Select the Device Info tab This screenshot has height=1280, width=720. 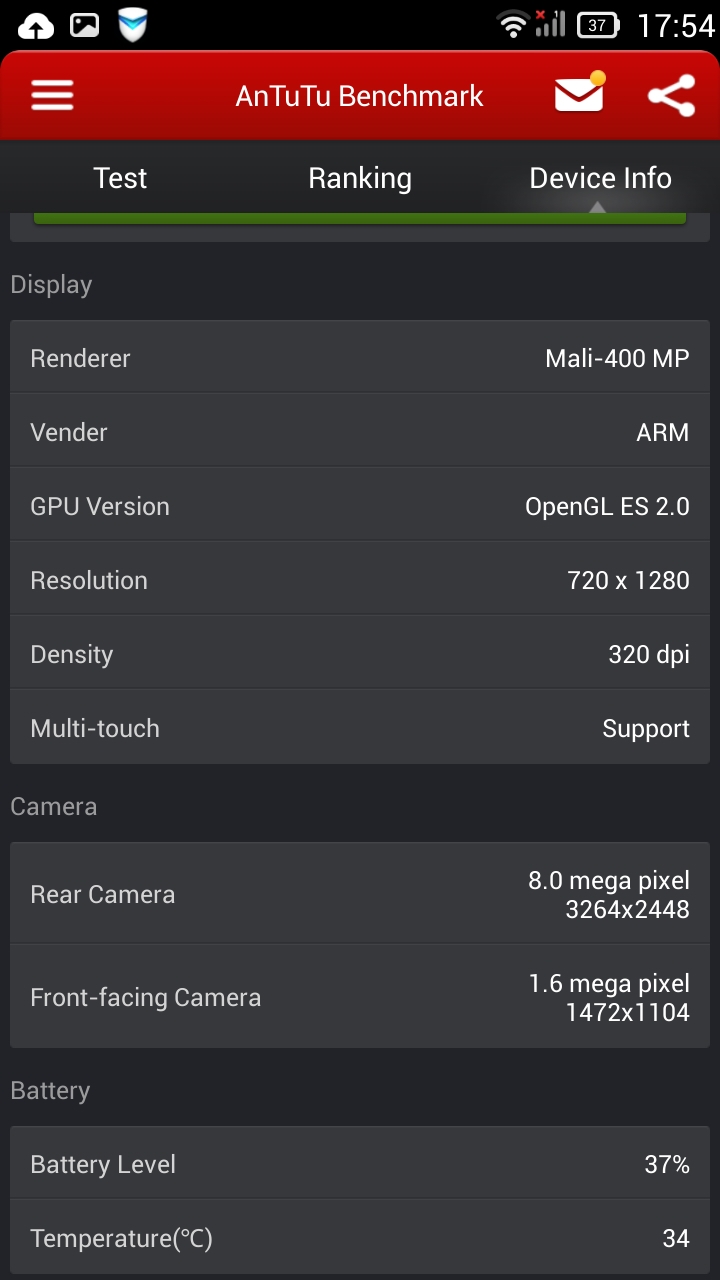(x=600, y=178)
